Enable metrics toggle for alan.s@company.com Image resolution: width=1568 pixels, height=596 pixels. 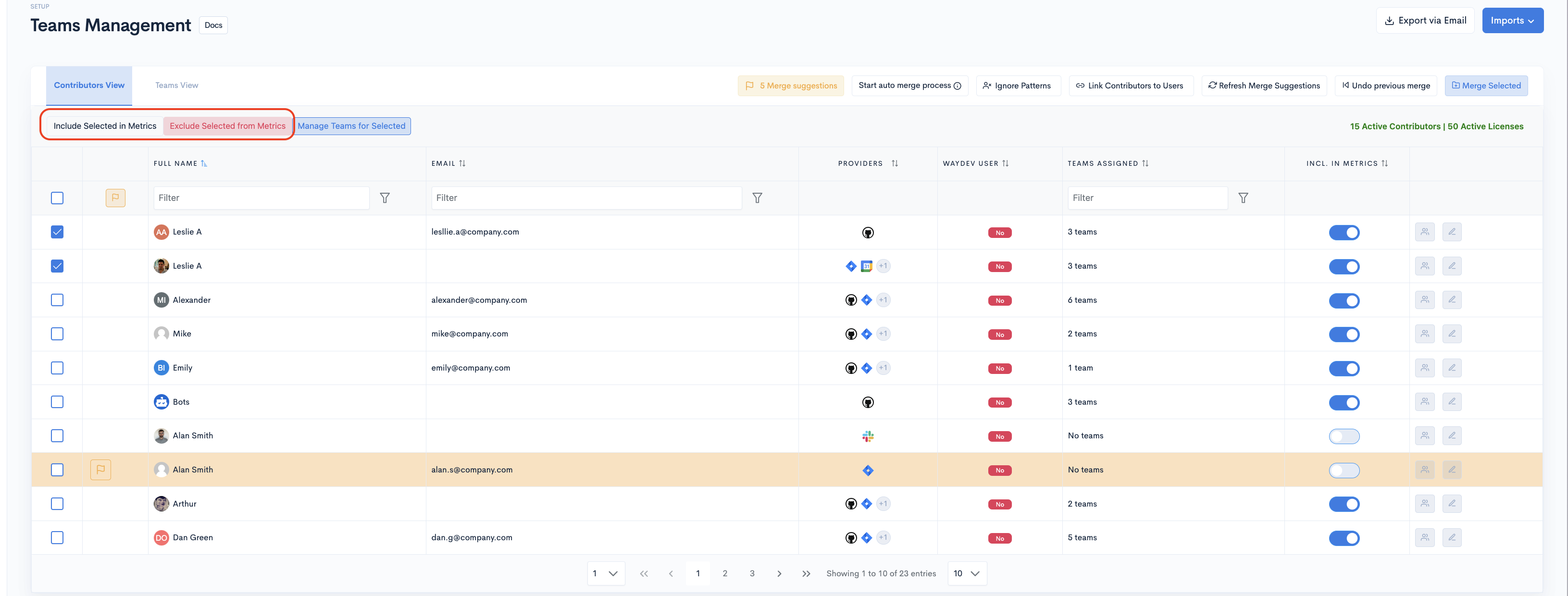1344,470
